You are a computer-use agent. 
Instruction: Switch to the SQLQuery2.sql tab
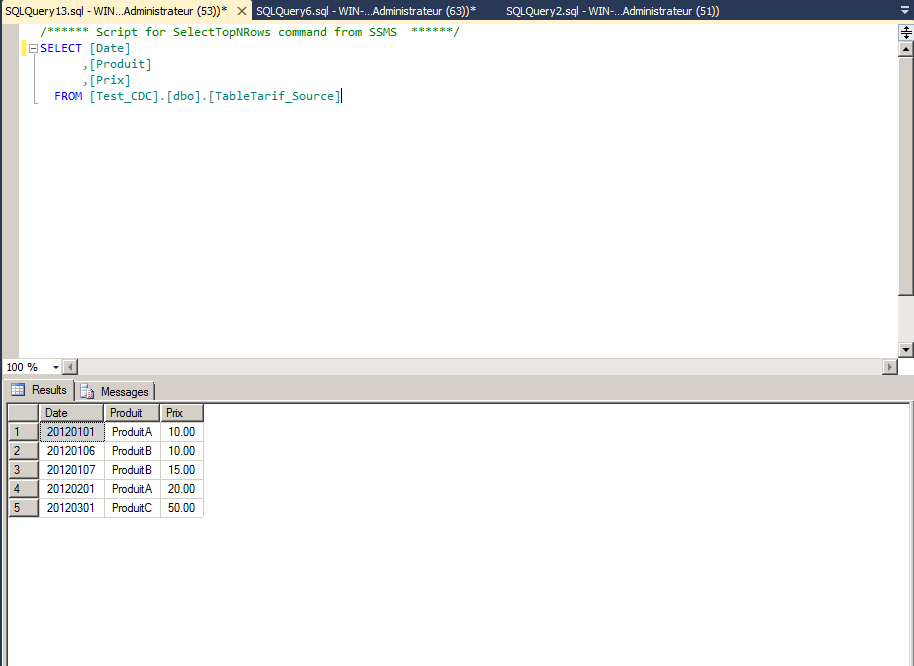(x=612, y=11)
